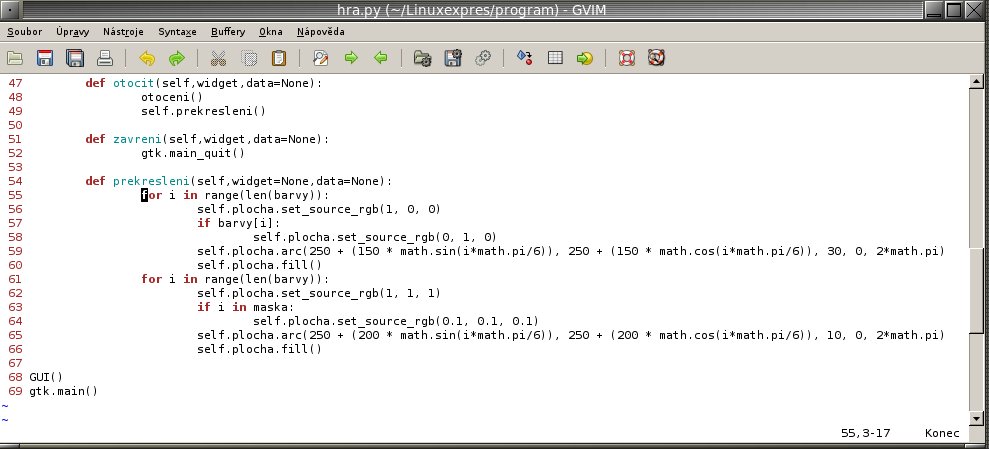The width and height of the screenshot is (989, 449).
Task: Click 'gtk.main()' on line 69
Action: pos(64,391)
